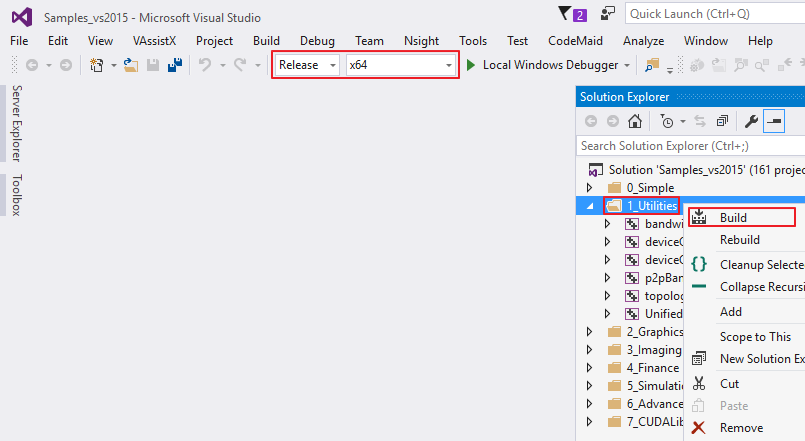Screen dimensions: 805x441
Task: Click Collapse All icon in Solution Explorer
Action: [722, 121]
